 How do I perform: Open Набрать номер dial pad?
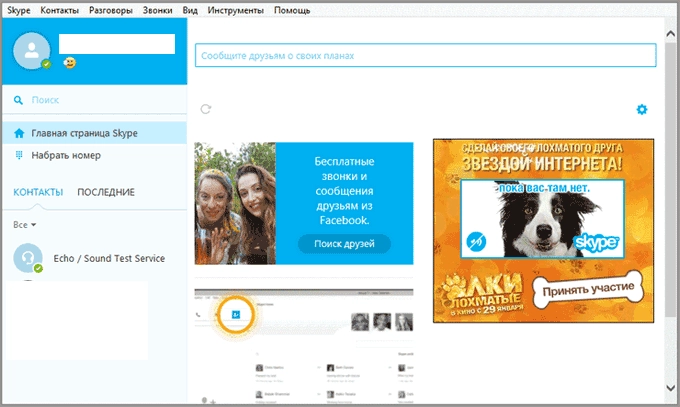pyautogui.click(x=95, y=155)
